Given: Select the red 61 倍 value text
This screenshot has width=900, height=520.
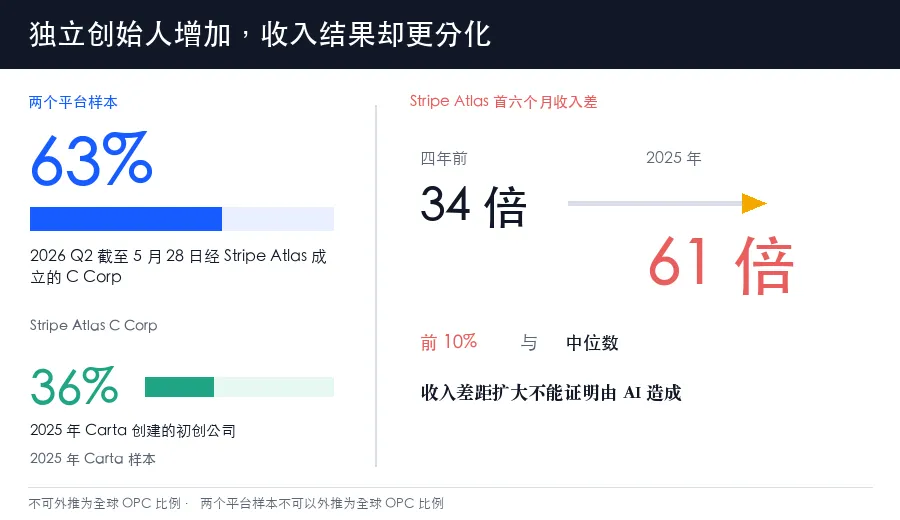Looking at the screenshot, I should tap(721, 264).
